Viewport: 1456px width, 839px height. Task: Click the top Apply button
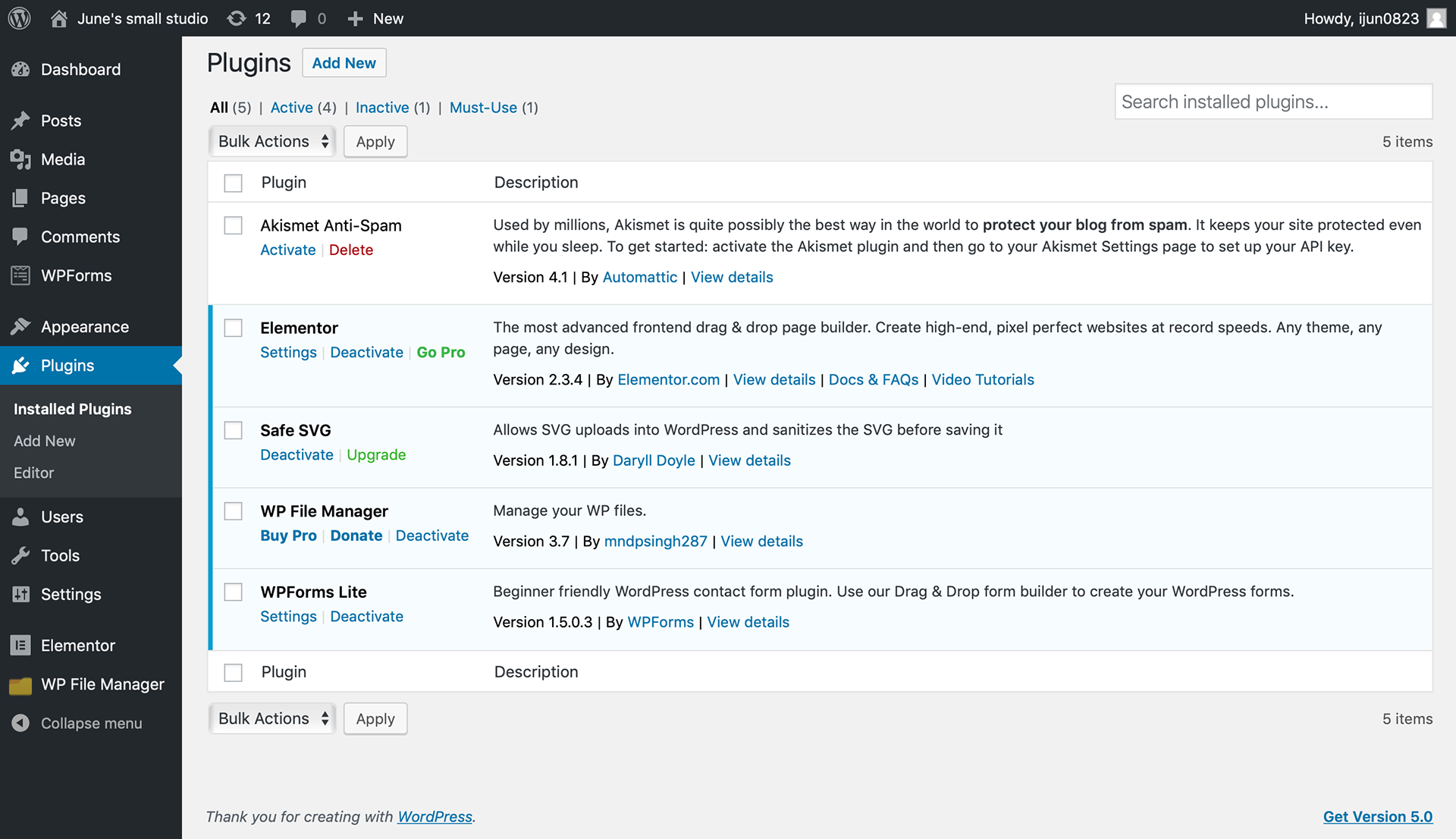[375, 142]
